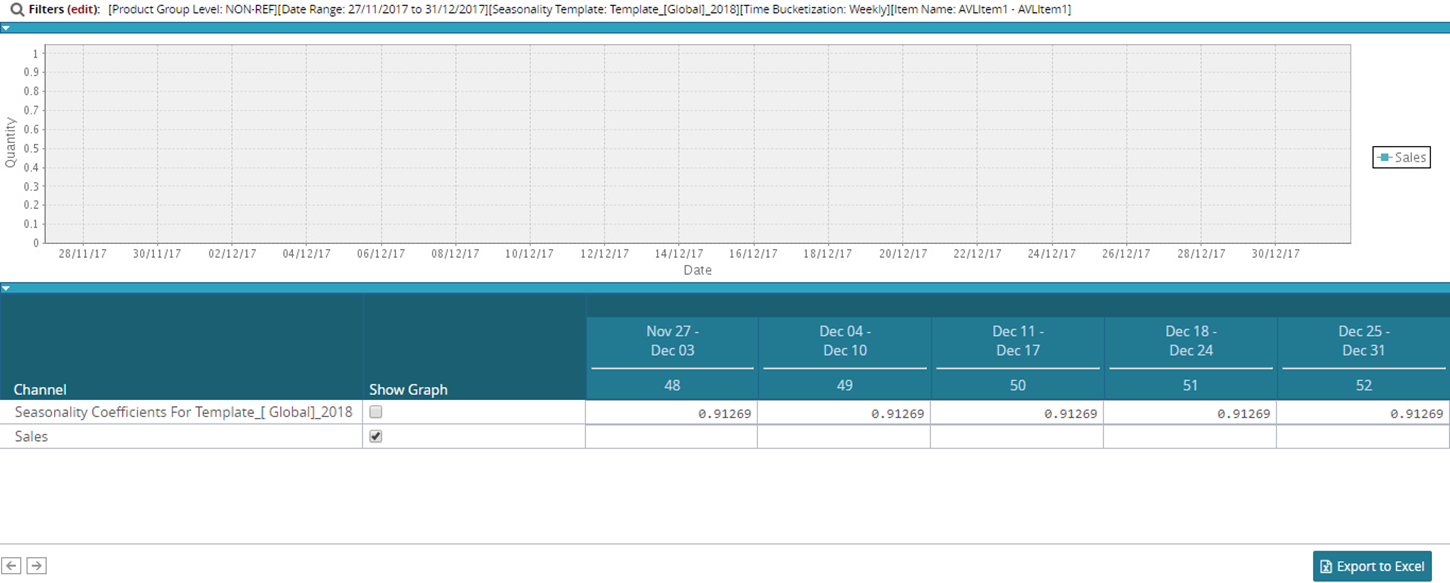
Task: Open the filters edit link
Action: [82, 9]
